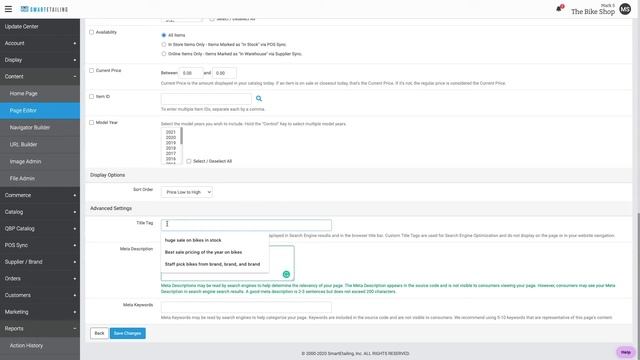Image resolution: width=640 pixels, height=360 pixels.
Task: Open Page Editor in sidebar
Action: (x=40, y=111)
